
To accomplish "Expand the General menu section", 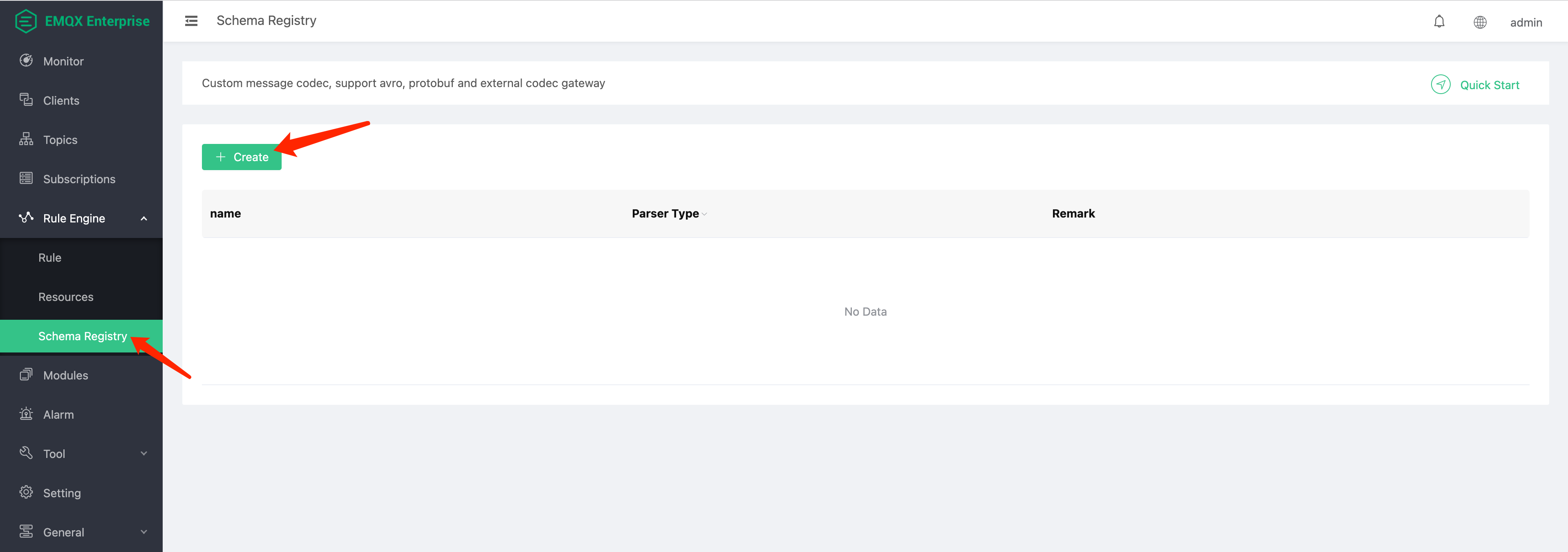I will pos(143,531).
